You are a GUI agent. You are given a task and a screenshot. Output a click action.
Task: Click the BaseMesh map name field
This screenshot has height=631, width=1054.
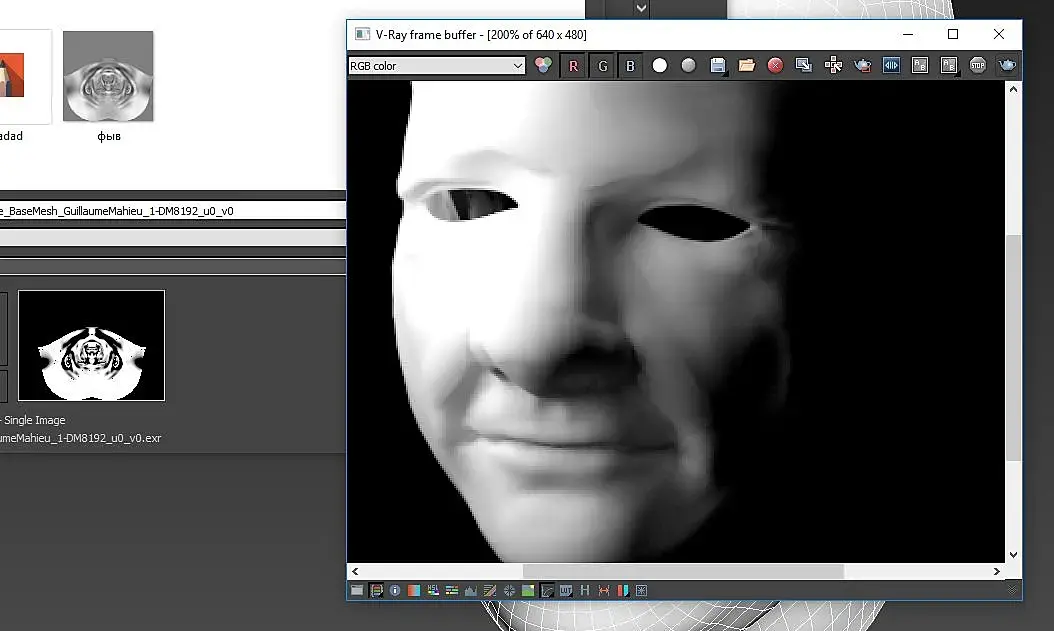[x=170, y=211]
